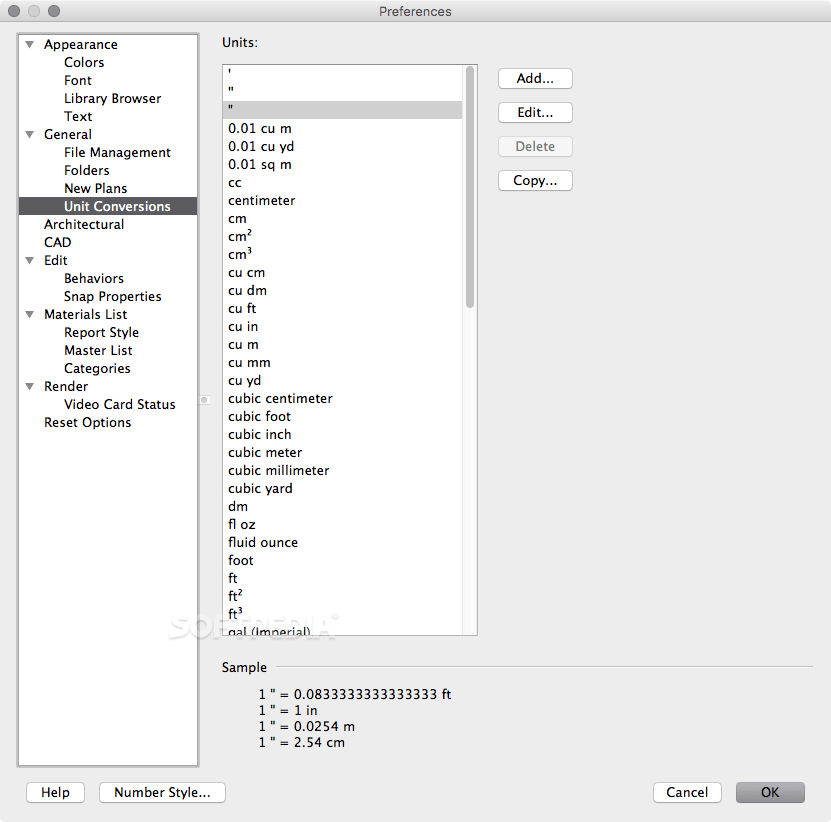This screenshot has height=822, width=831.
Task: Select the "foot" unit
Action: click(x=342, y=561)
